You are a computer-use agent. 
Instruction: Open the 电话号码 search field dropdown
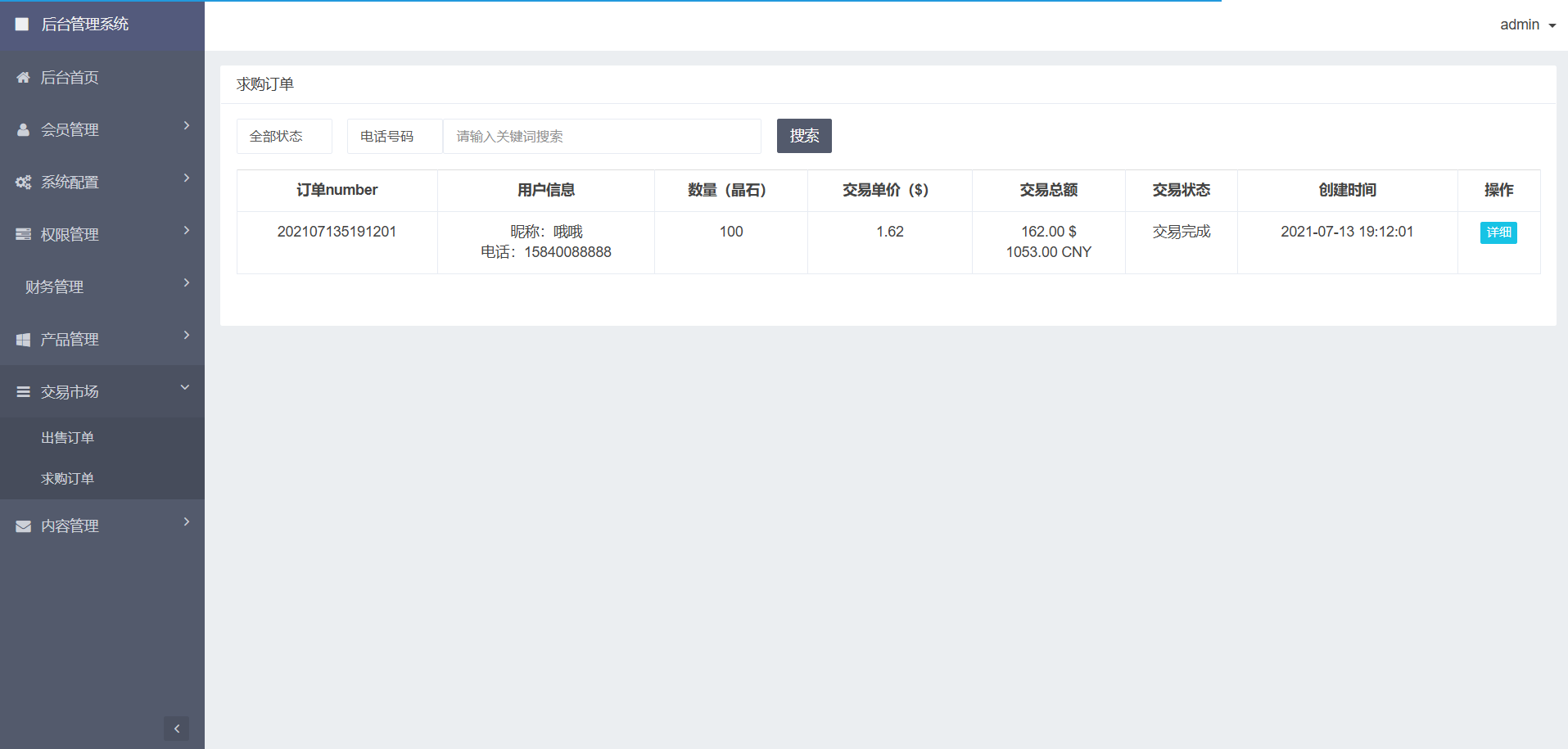[x=395, y=136]
